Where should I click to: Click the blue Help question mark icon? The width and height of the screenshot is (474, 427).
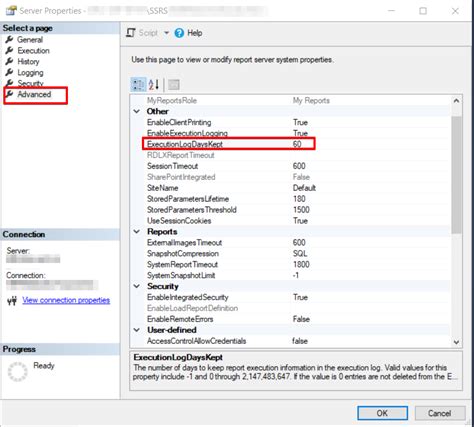pyautogui.click(x=179, y=33)
